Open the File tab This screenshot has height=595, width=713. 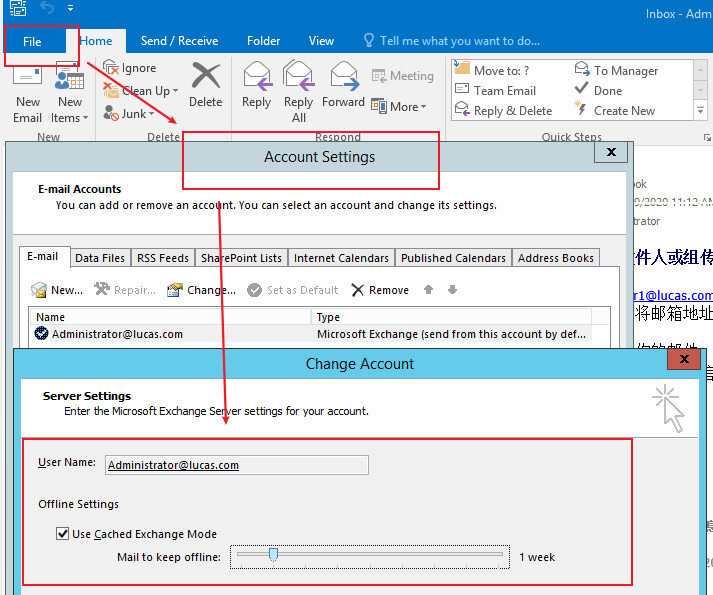pyautogui.click(x=32, y=41)
